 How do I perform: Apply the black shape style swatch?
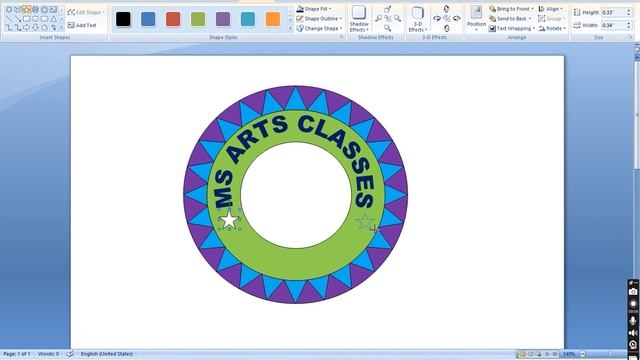tap(123, 19)
